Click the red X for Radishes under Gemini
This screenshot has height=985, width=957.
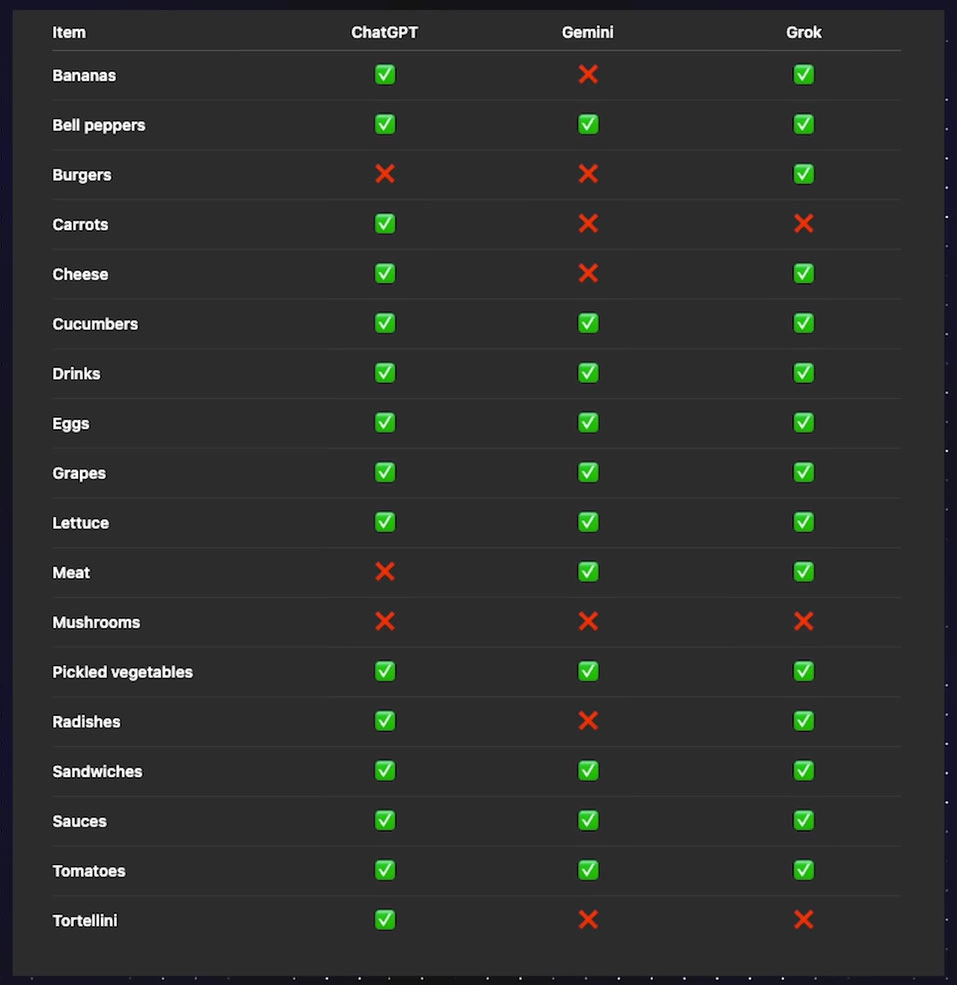(588, 721)
